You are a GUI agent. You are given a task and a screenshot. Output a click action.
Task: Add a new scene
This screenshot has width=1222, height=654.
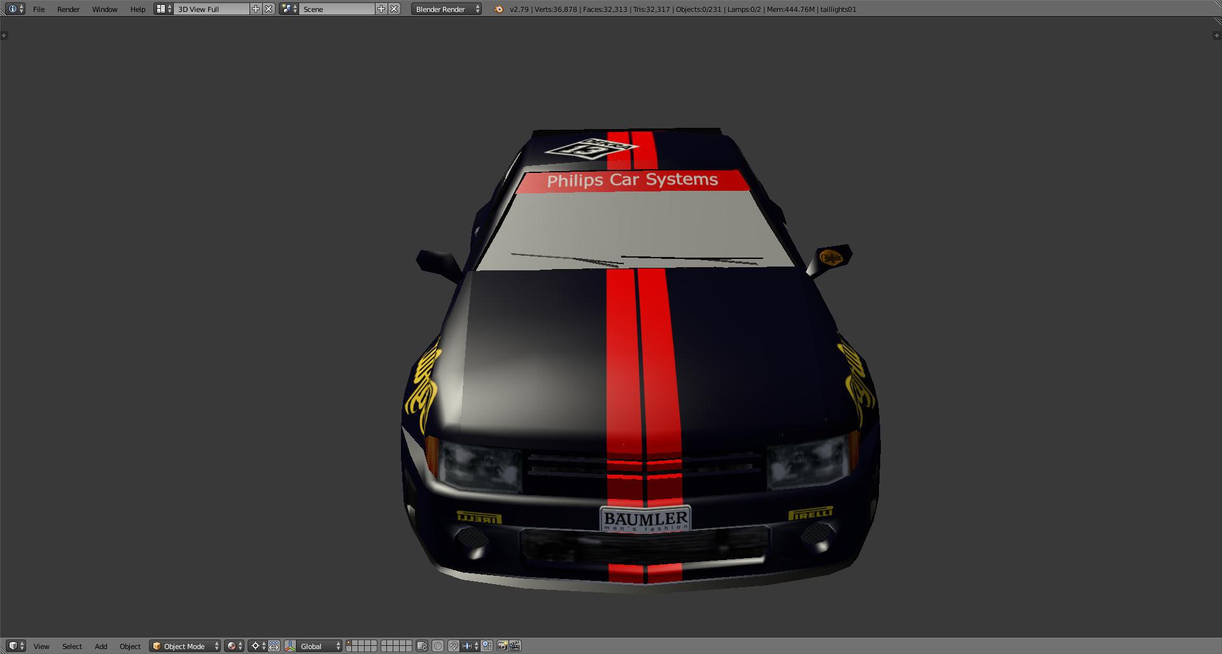pos(381,8)
